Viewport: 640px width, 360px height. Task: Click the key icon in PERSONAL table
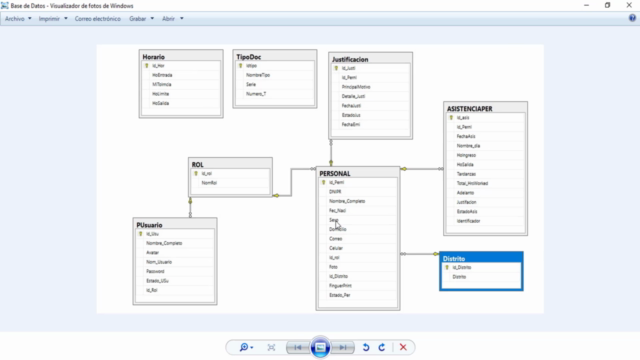coord(324,182)
